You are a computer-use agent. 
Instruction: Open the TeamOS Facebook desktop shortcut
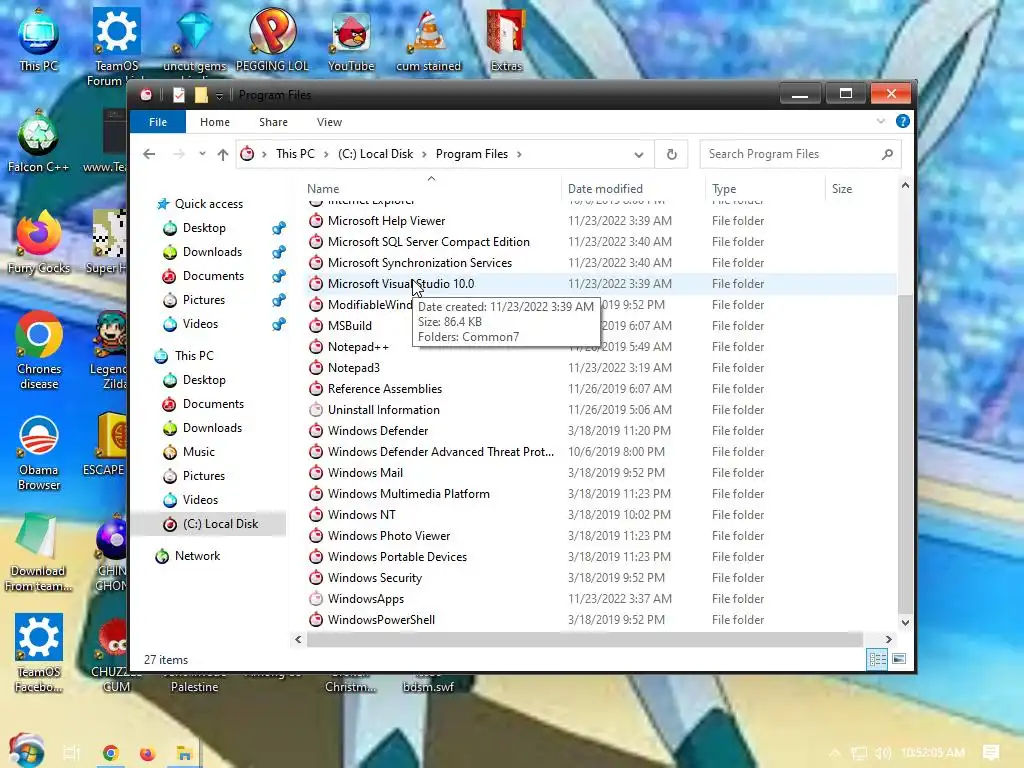[39, 653]
